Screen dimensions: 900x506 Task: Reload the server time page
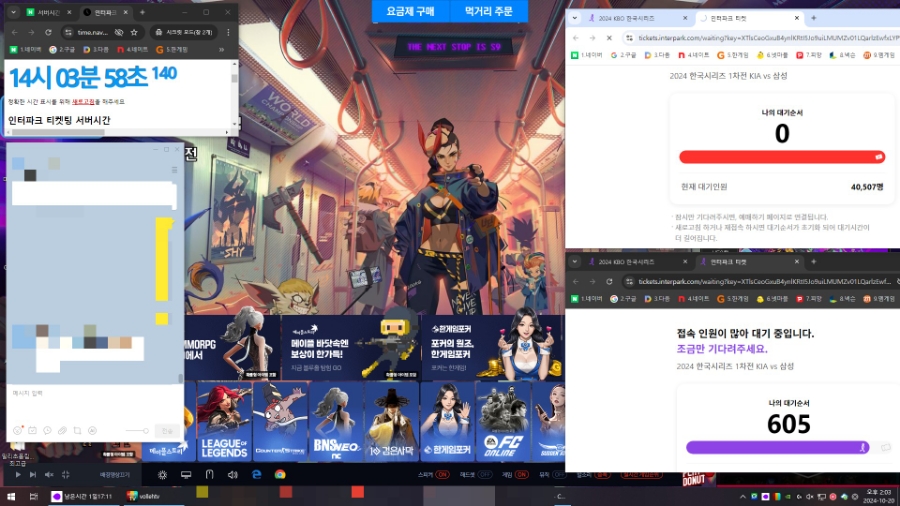pyautogui.click(x=48, y=32)
